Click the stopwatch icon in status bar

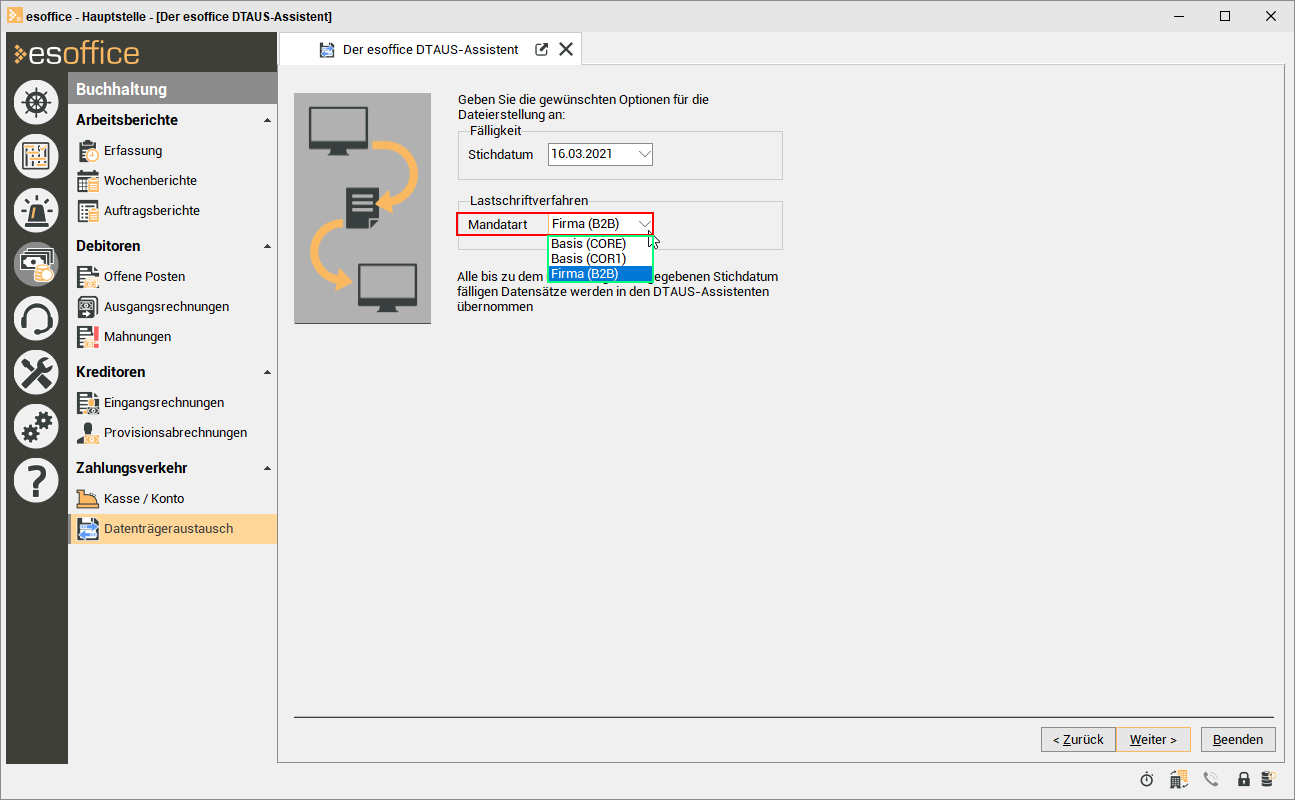click(1147, 779)
